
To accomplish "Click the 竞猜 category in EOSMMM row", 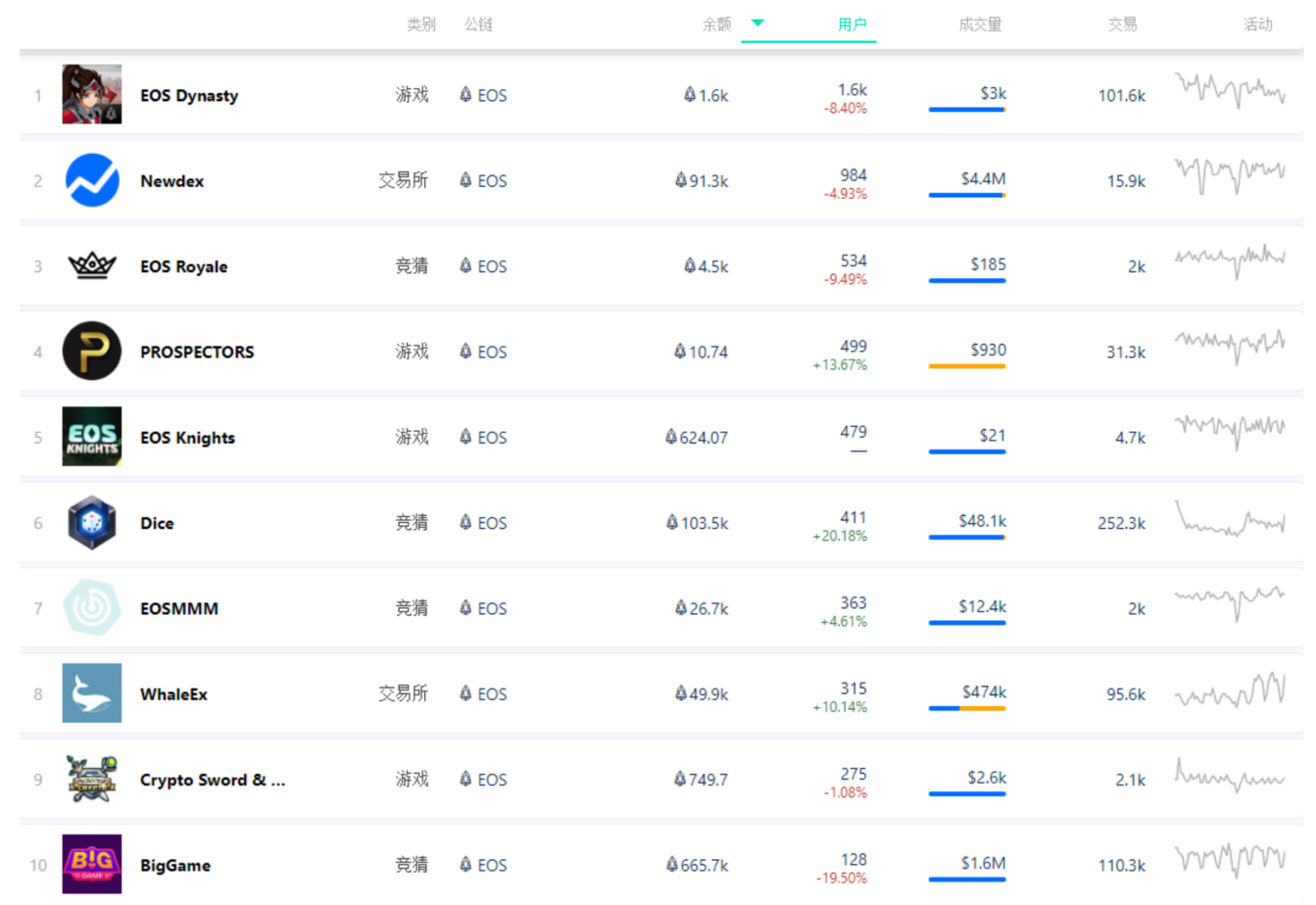I will (x=412, y=608).
